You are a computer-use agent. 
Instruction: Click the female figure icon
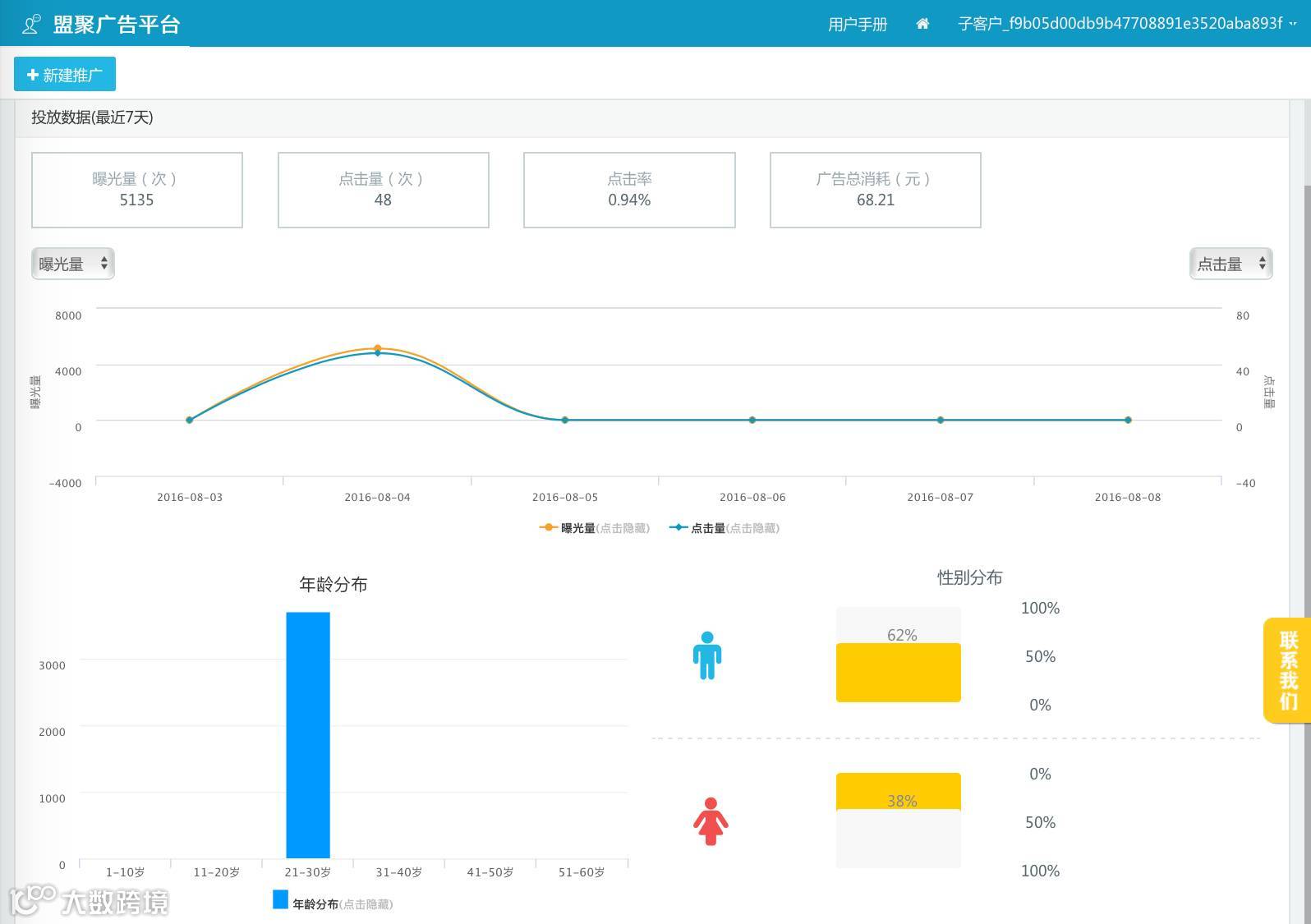point(711,821)
